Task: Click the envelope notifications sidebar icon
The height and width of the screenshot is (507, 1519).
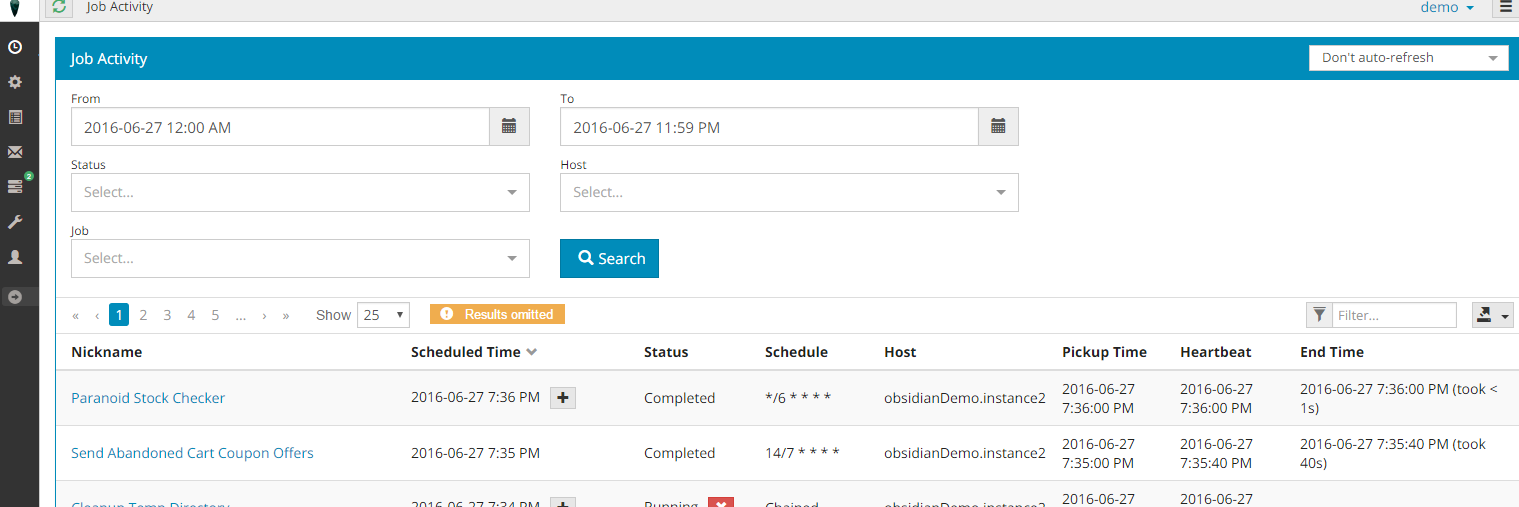Action: point(15,152)
